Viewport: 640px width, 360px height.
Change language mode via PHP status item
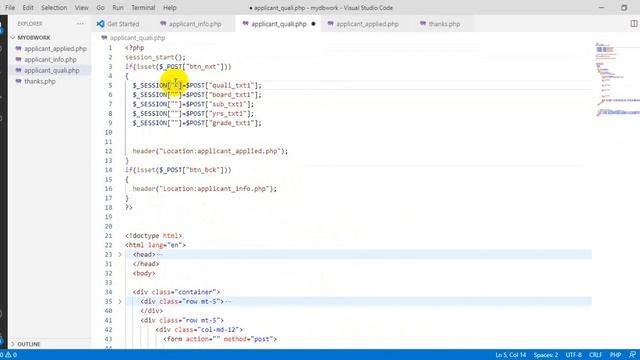(x=616, y=355)
